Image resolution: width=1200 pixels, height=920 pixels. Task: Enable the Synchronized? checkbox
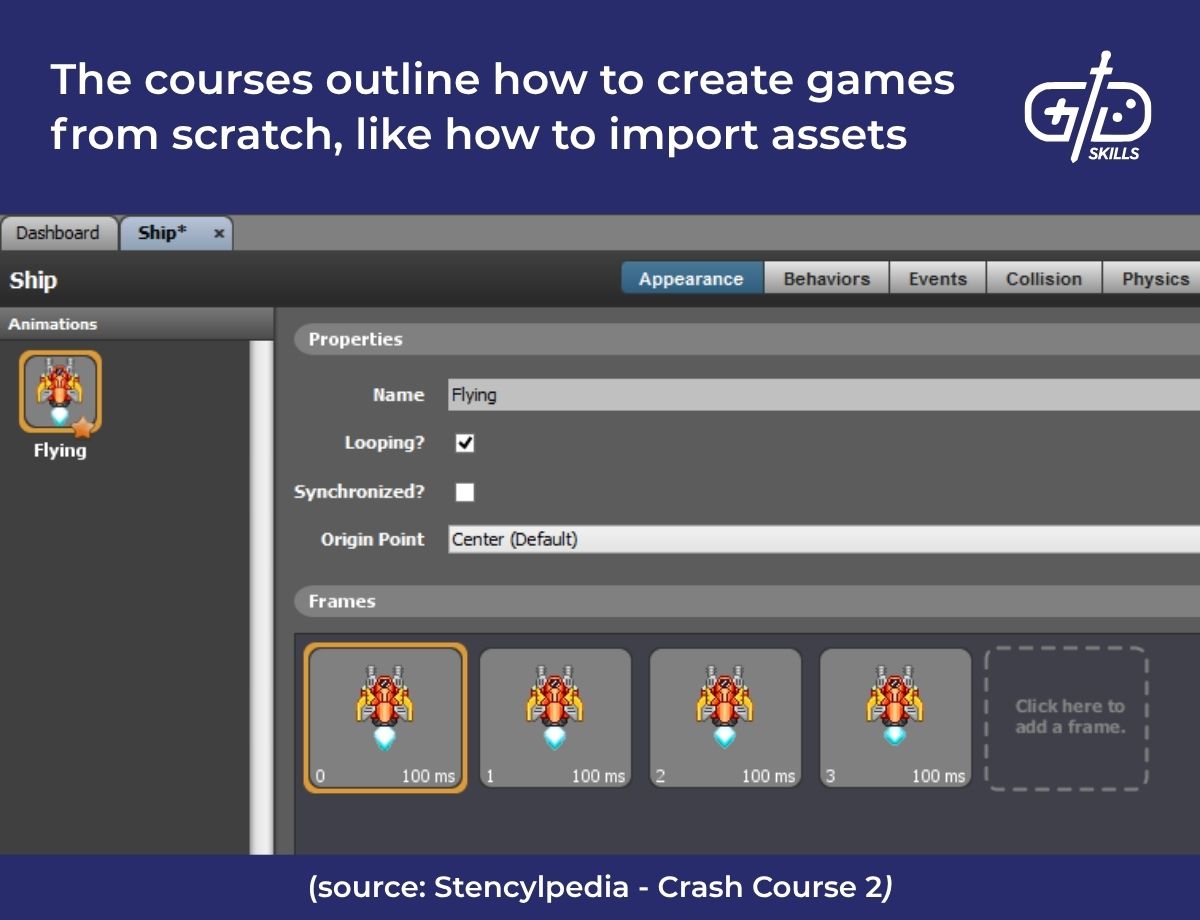coord(463,491)
